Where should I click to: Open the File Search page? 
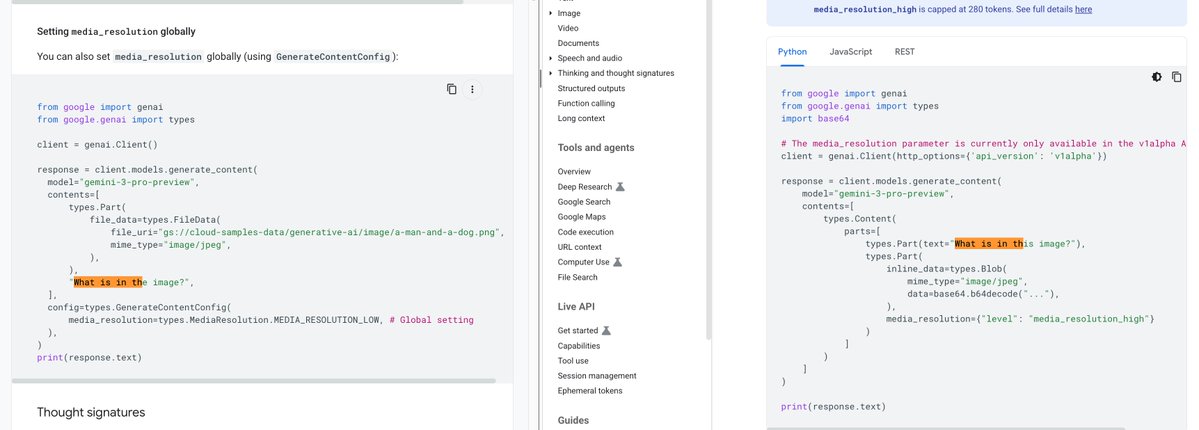pos(577,277)
